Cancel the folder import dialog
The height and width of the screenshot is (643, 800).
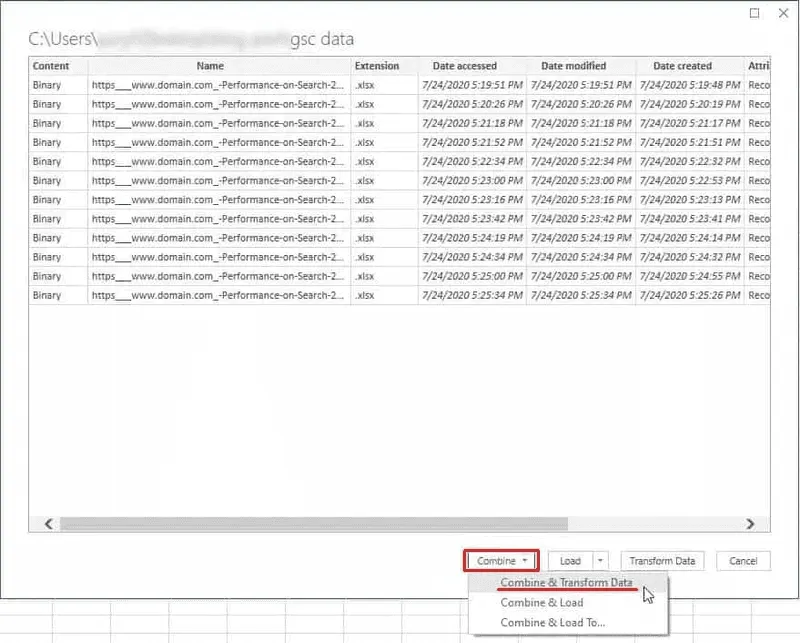(x=743, y=561)
